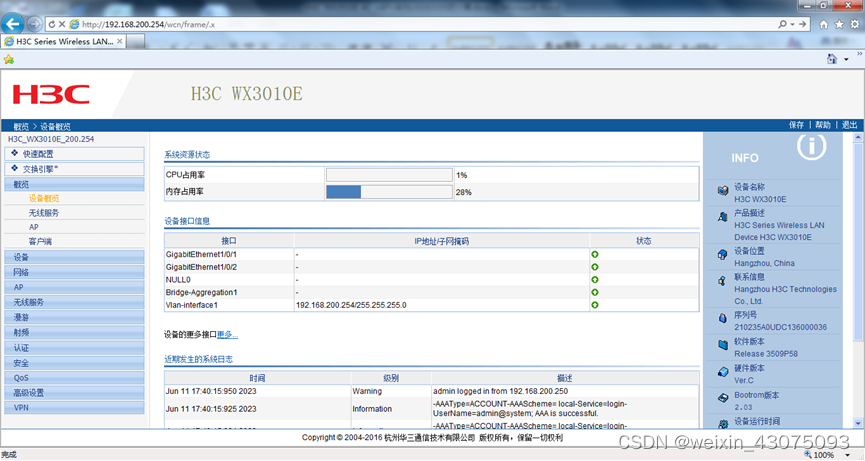Open the 更多... interfaces link

(x=227, y=335)
